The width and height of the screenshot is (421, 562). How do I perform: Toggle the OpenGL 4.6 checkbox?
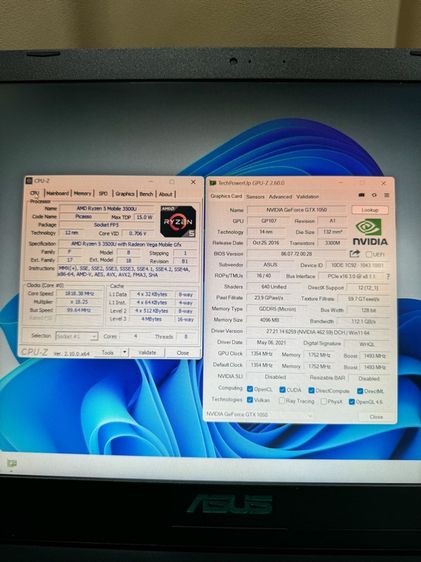click(x=351, y=401)
